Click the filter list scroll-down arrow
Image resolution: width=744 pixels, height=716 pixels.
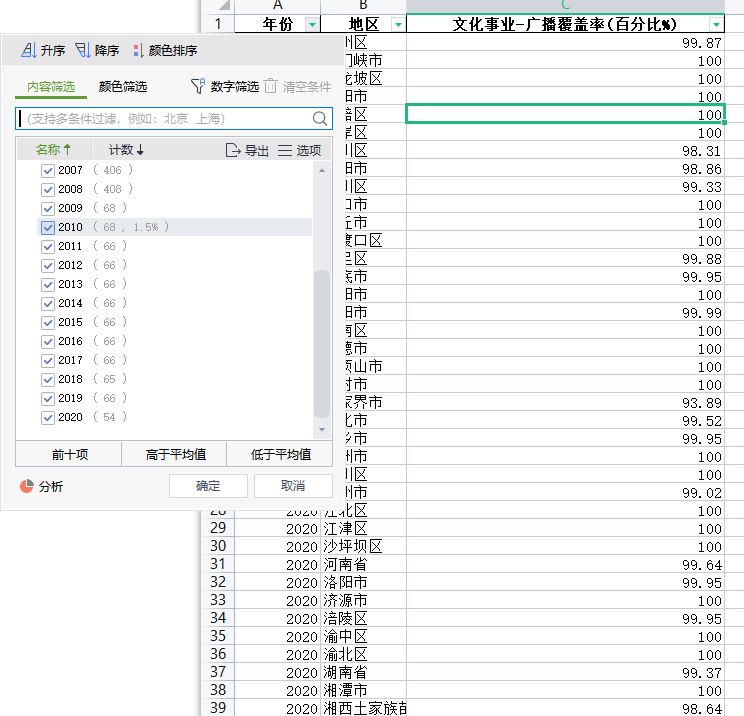(322, 429)
